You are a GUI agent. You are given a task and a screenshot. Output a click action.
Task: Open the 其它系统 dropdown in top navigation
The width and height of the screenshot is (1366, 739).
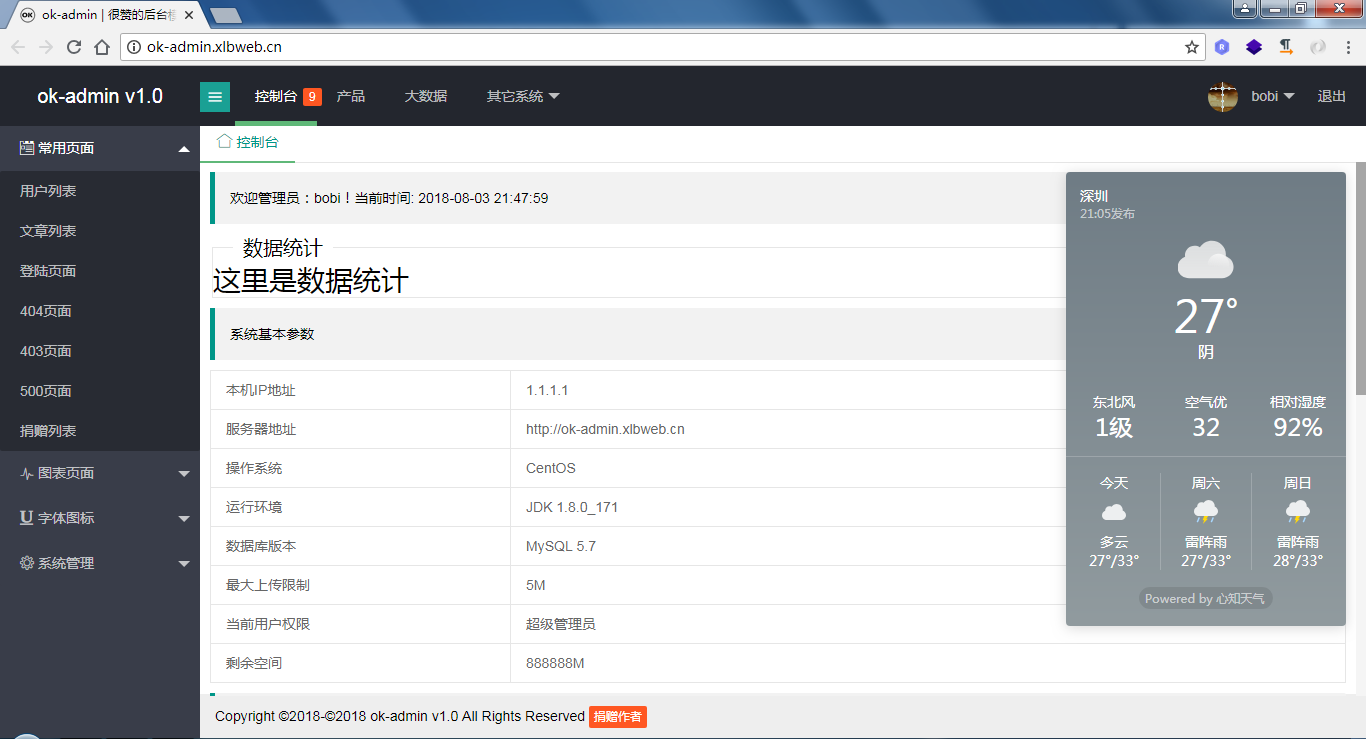tap(523, 97)
